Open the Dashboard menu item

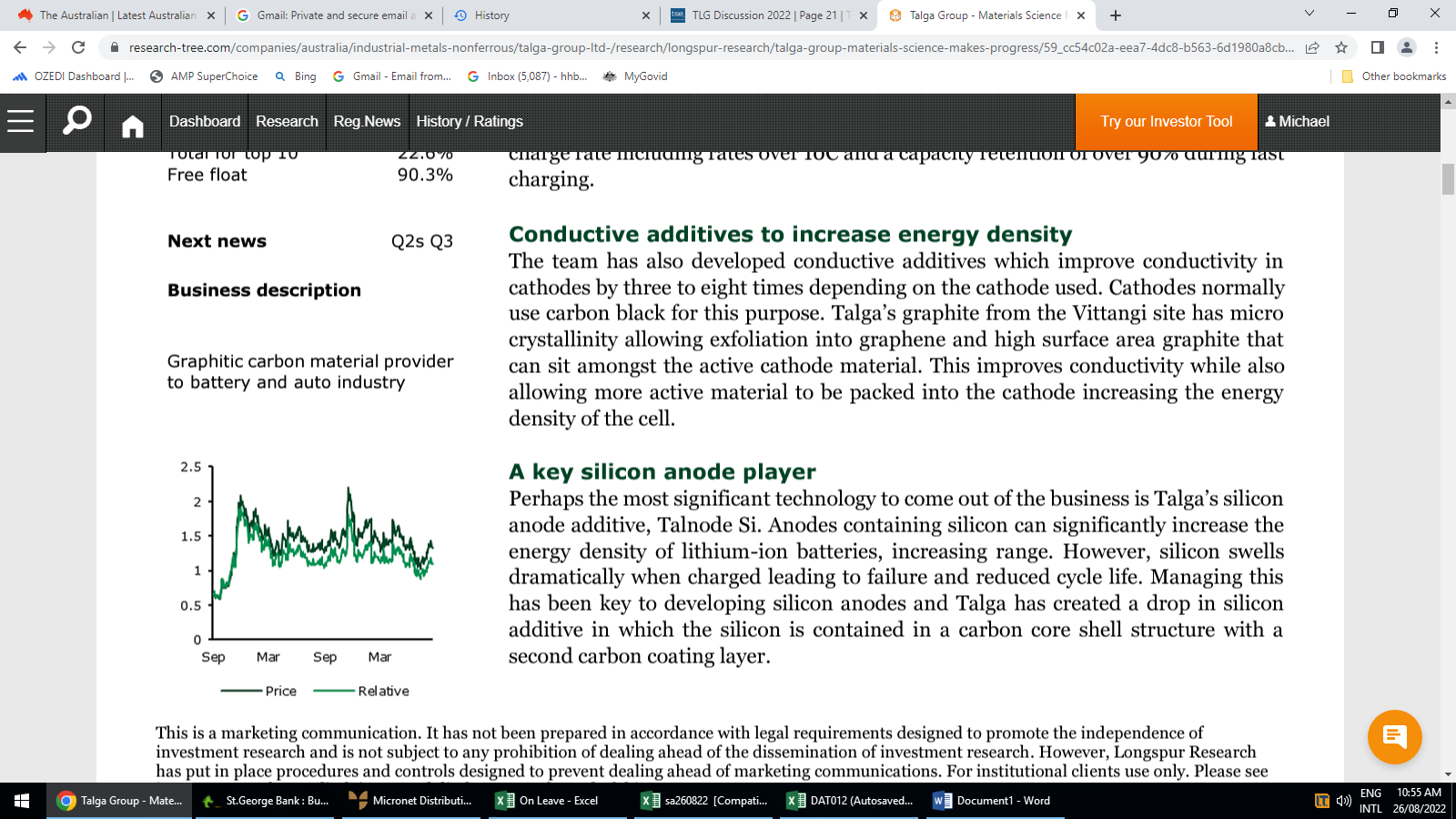[205, 121]
